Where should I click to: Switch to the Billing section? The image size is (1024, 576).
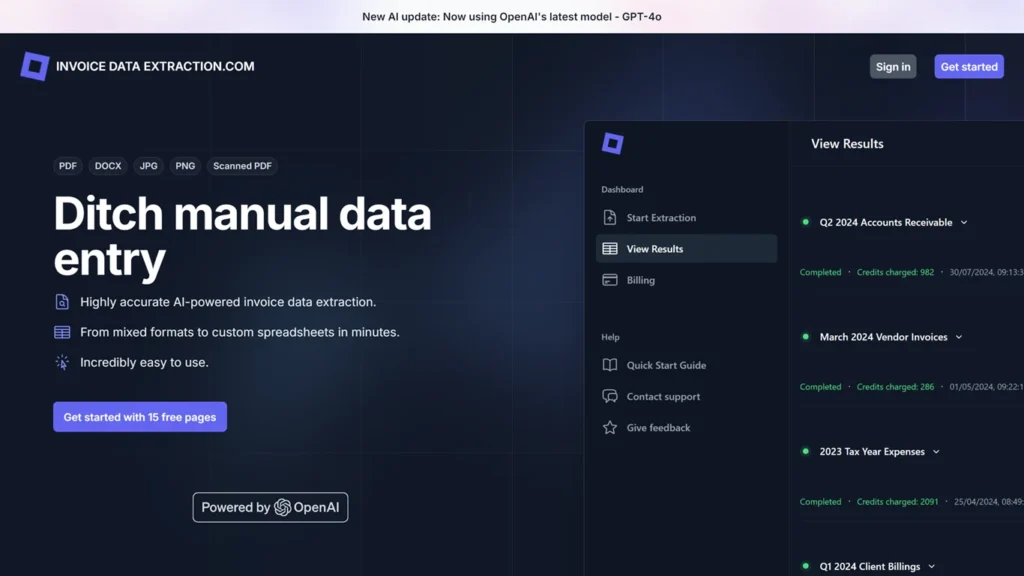(641, 280)
